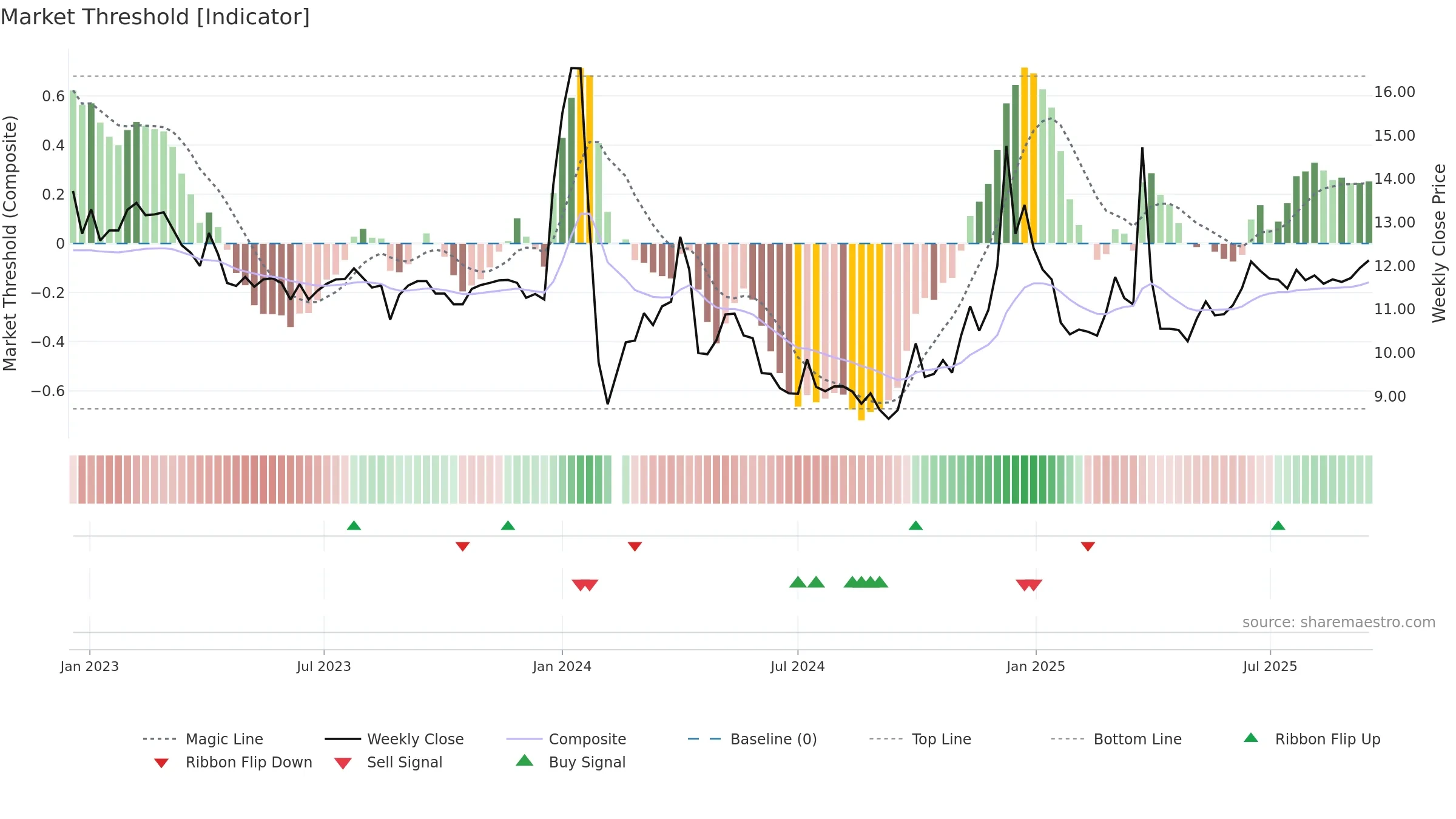Click the ribbon flip up marker before Jan 2024
Screen dimensions: 1456x819
508,525
